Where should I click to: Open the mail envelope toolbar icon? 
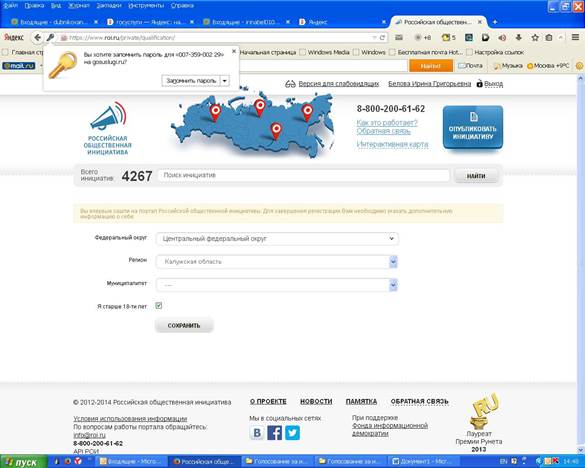tap(399, 37)
